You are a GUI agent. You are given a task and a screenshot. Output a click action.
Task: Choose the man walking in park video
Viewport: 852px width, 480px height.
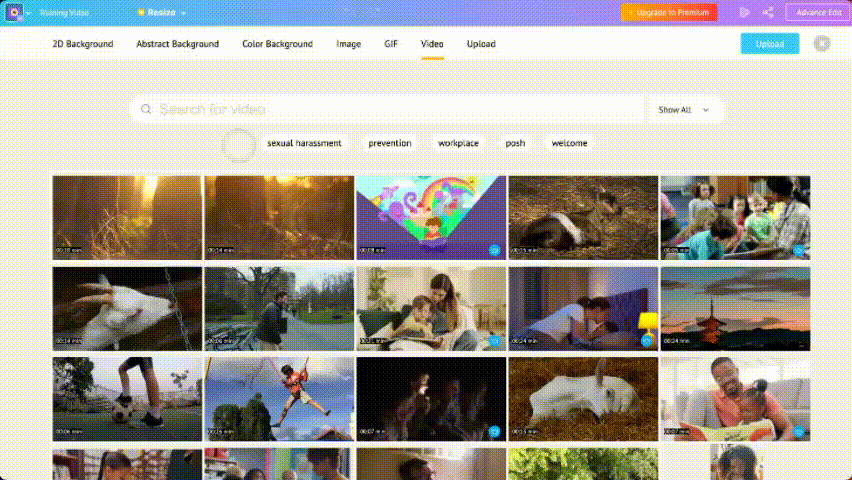(x=279, y=308)
